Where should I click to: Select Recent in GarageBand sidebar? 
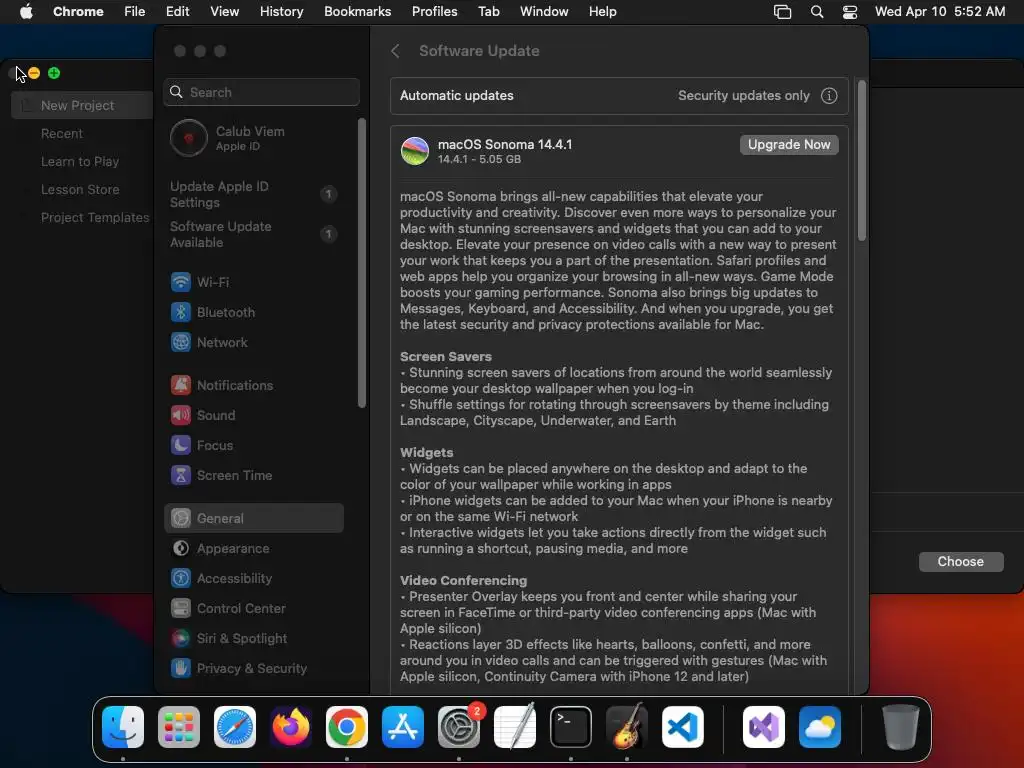(x=62, y=133)
